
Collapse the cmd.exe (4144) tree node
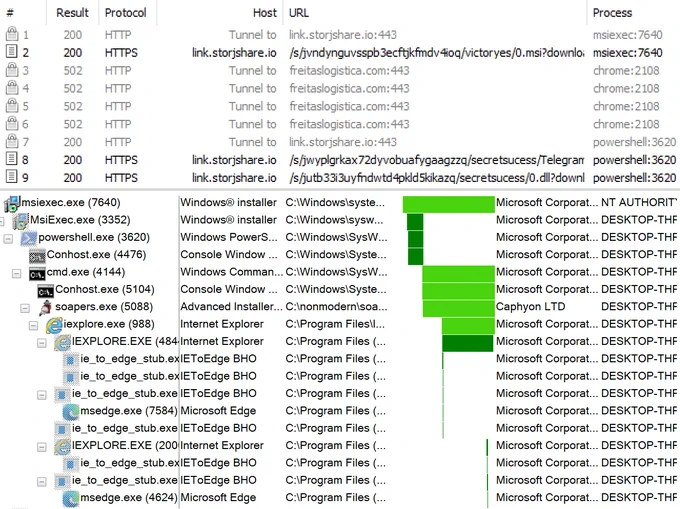coord(16,273)
